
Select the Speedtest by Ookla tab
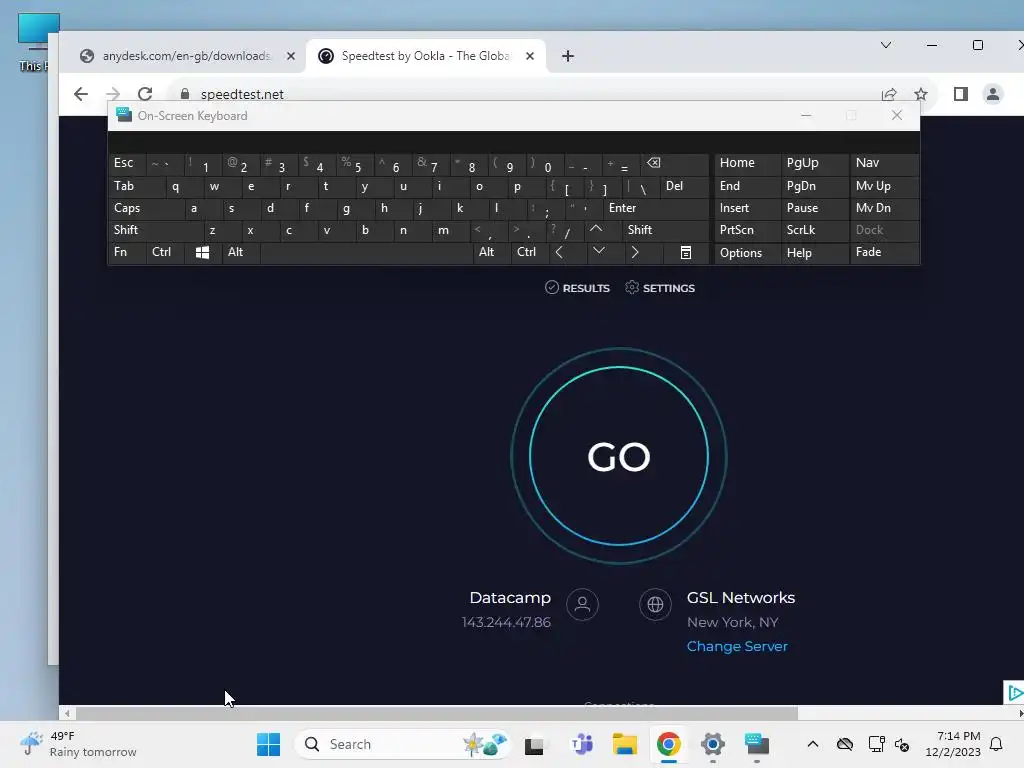point(424,56)
